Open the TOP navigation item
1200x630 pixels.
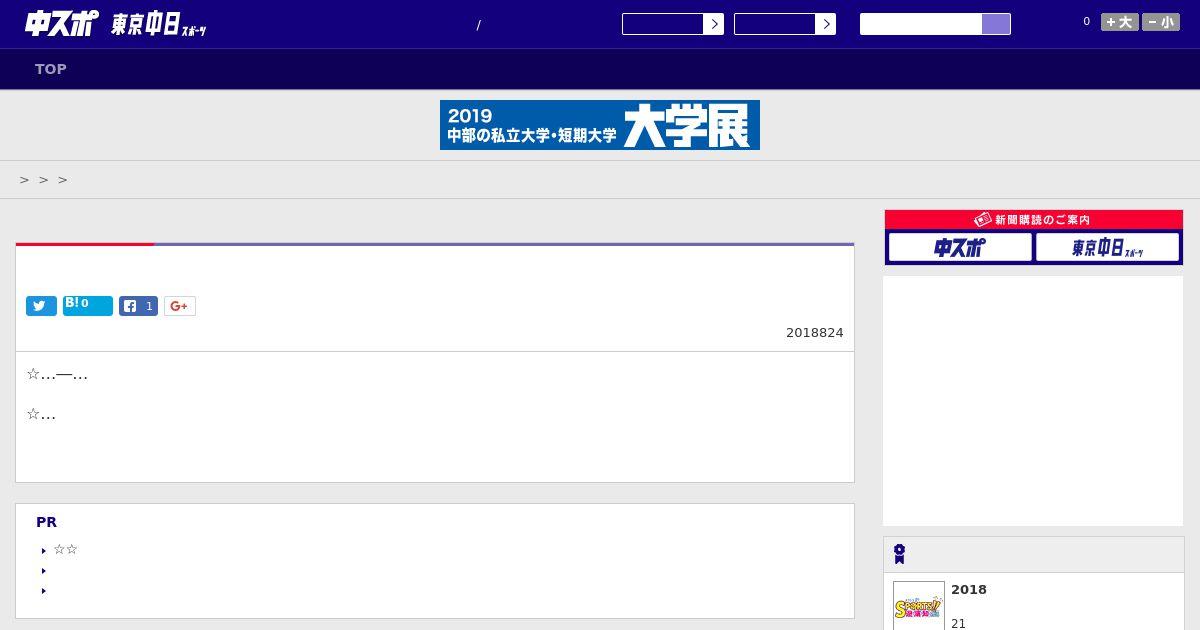click(51, 69)
